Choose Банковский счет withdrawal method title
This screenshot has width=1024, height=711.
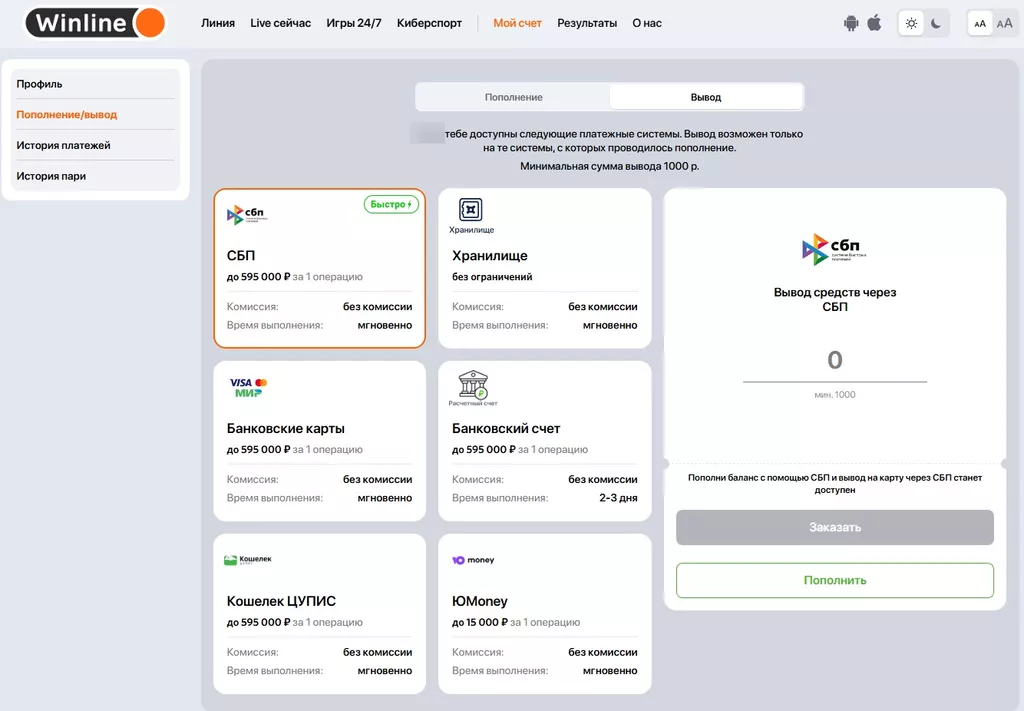tap(506, 429)
